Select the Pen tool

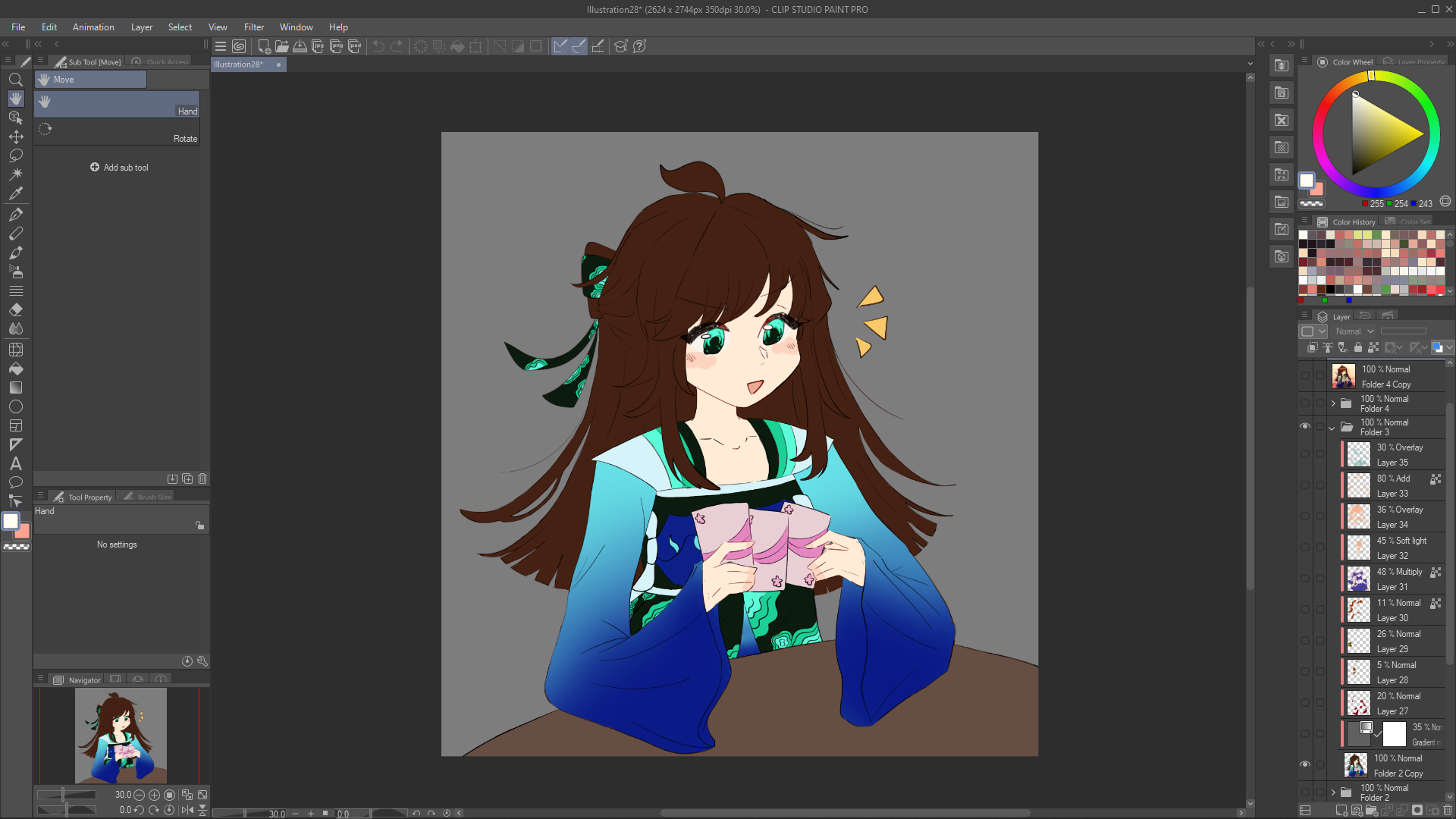click(15, 215)
